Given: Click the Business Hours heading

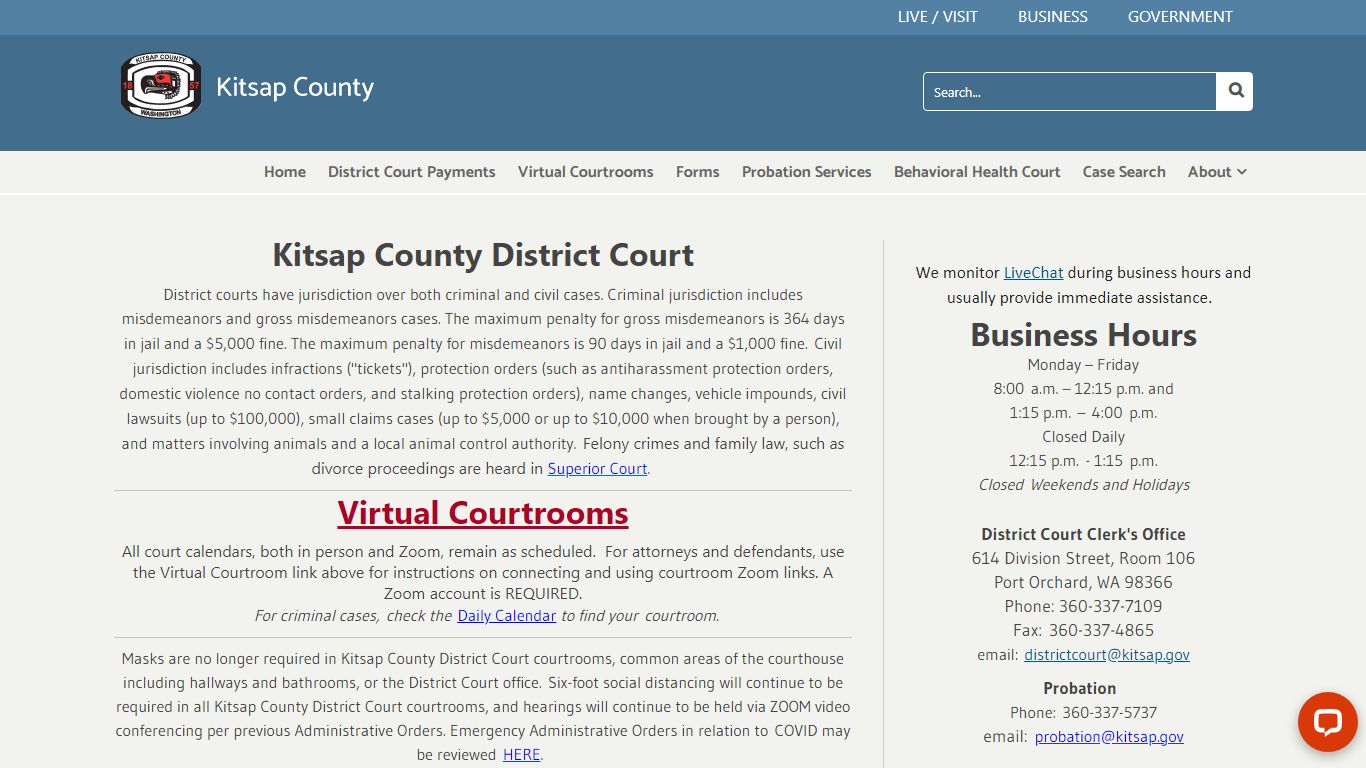Looking at the screenshot, I should 1083,334.
